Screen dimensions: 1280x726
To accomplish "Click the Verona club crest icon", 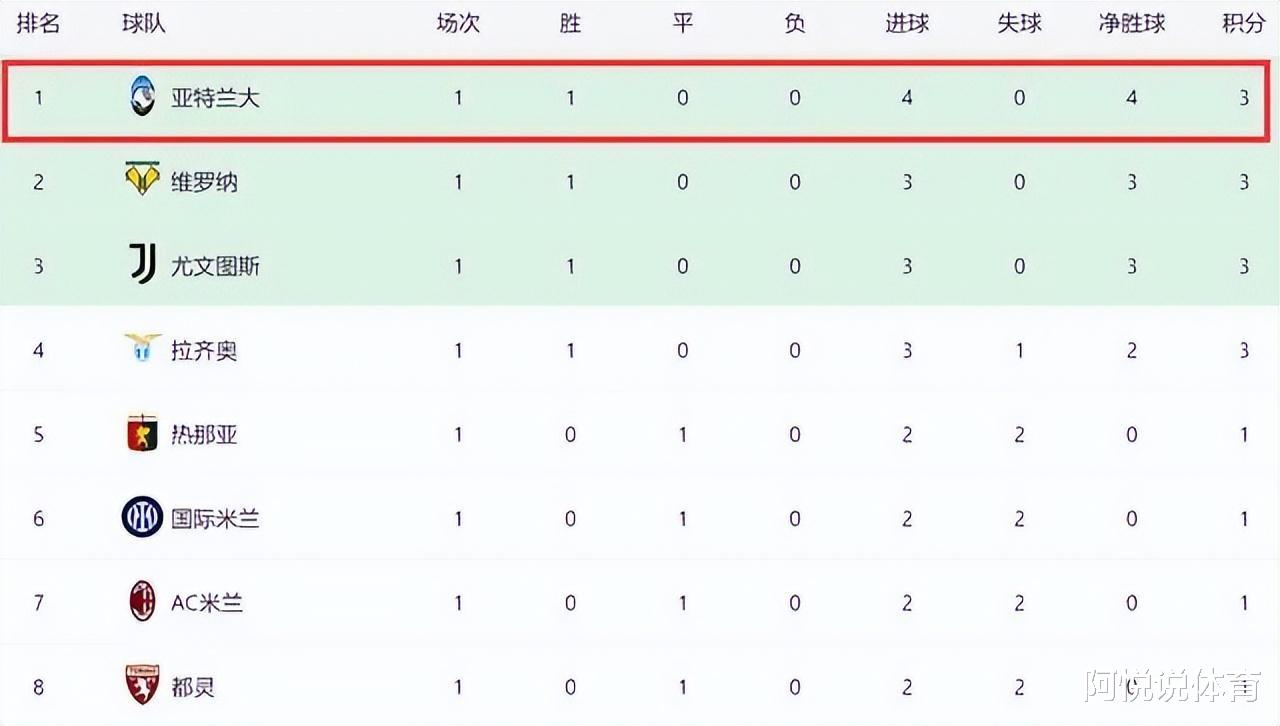I will 143,180.
